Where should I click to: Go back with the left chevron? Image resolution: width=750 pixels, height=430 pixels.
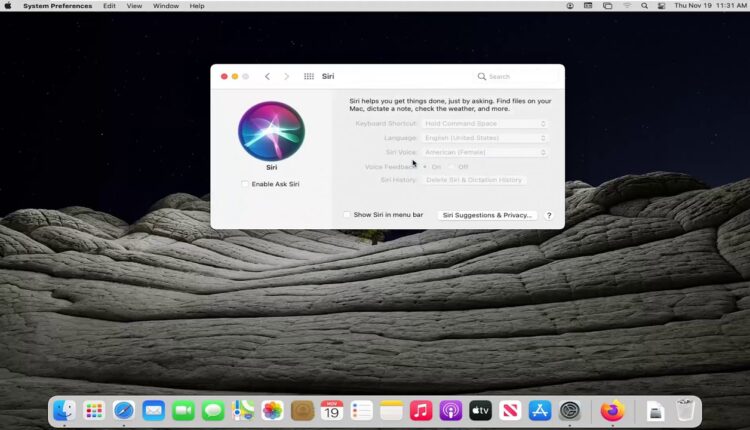(x=267, y=77)
